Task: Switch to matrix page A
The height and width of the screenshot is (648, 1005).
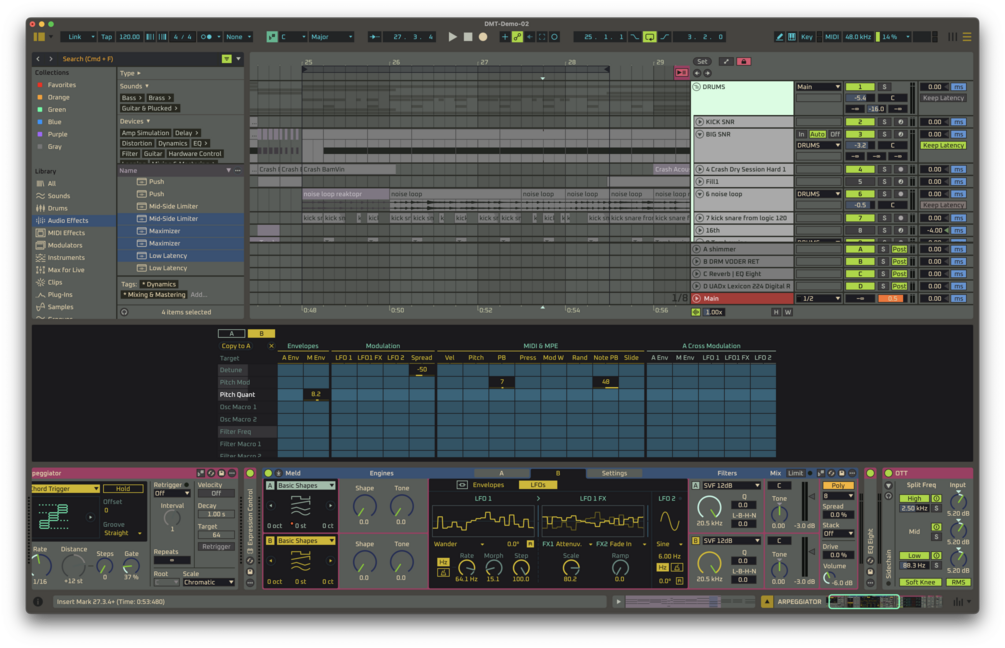Action: 231,333
